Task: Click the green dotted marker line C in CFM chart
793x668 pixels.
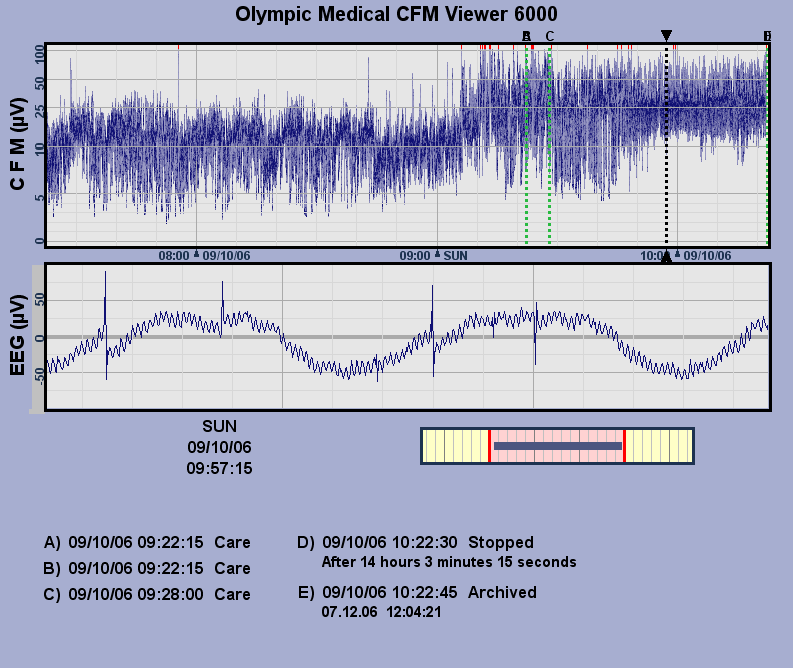Action: coord(550,147)
